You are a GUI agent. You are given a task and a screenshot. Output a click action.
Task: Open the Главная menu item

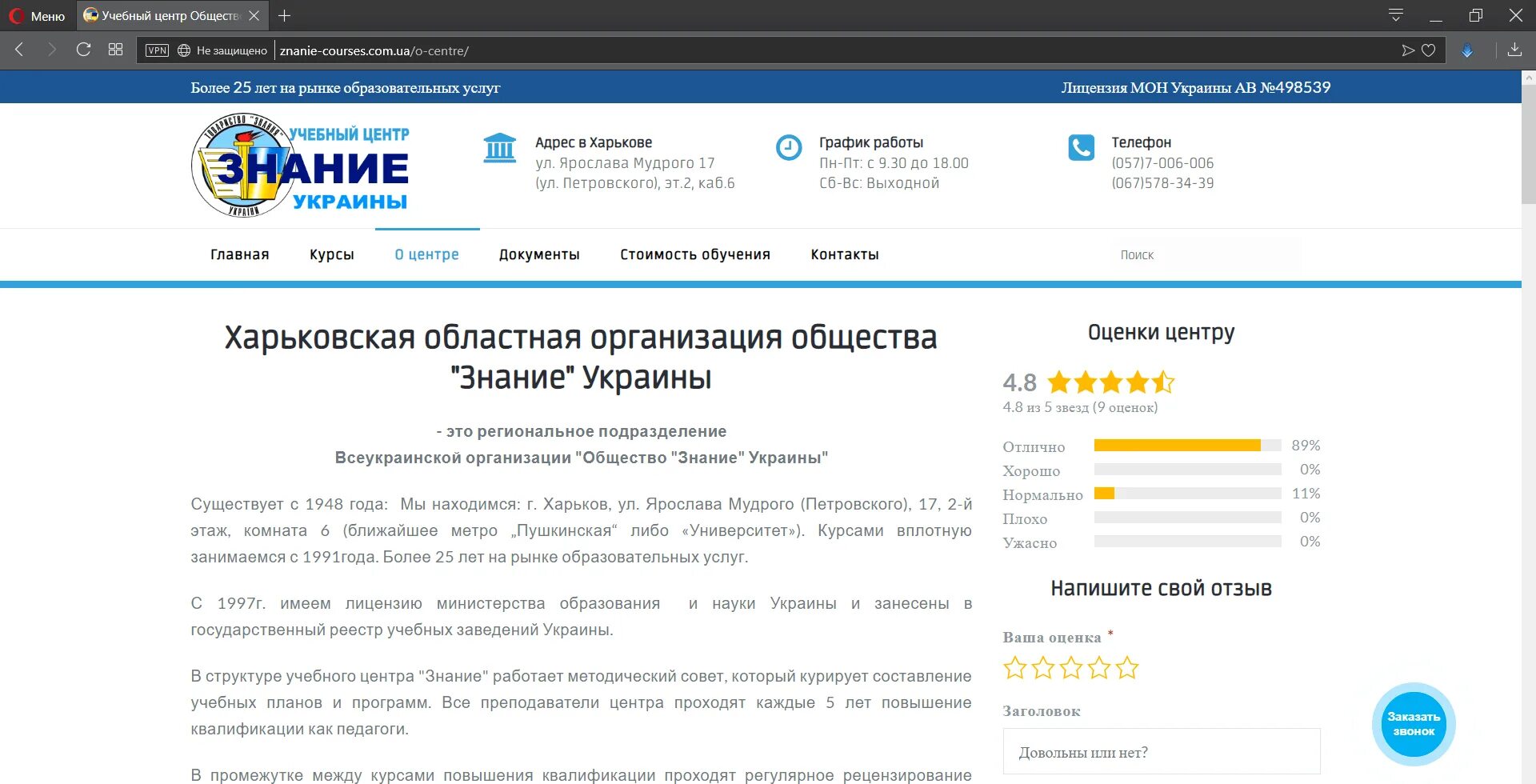pyautogui.click(x=240, y=254)
